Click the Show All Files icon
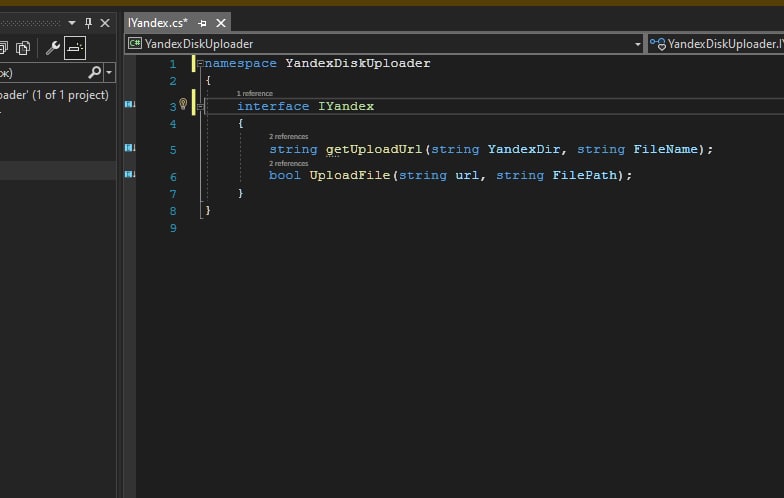Image resolution: width=784 pixels, height=498 pixels. pos(23,48)
